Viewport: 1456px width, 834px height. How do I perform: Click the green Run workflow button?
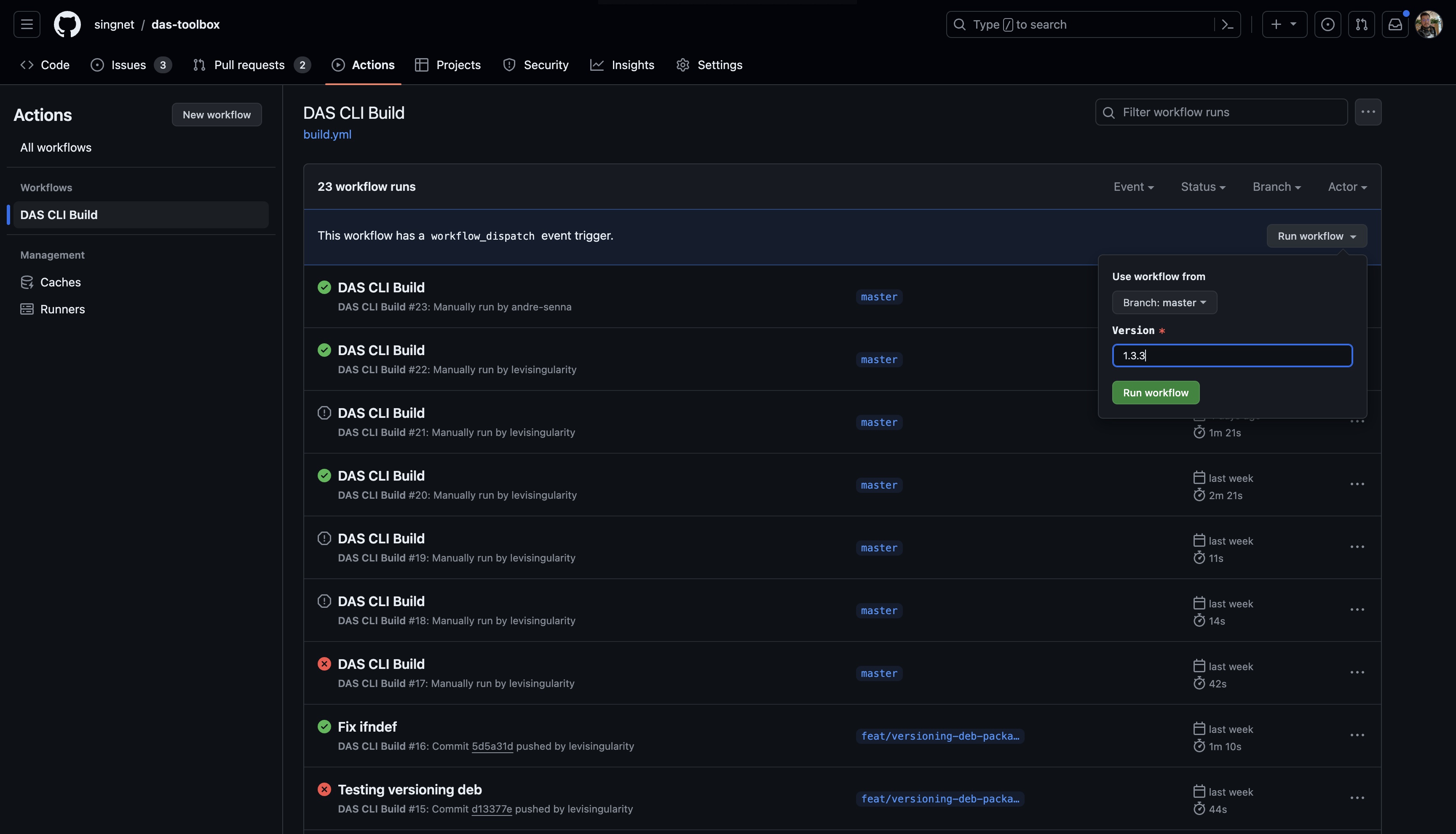point(1155,393)
